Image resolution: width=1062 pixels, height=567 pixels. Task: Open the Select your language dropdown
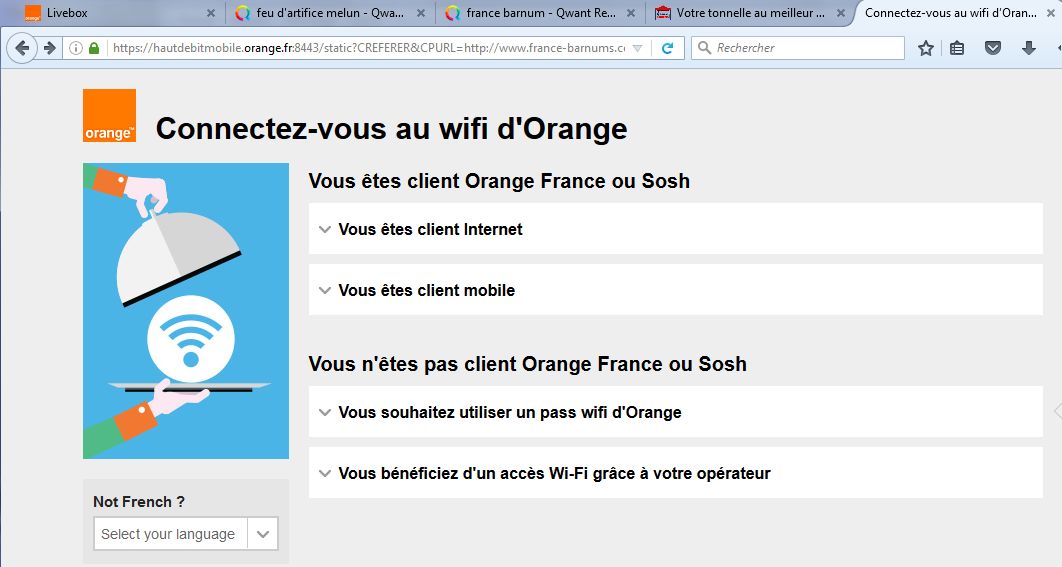[186, 534]
